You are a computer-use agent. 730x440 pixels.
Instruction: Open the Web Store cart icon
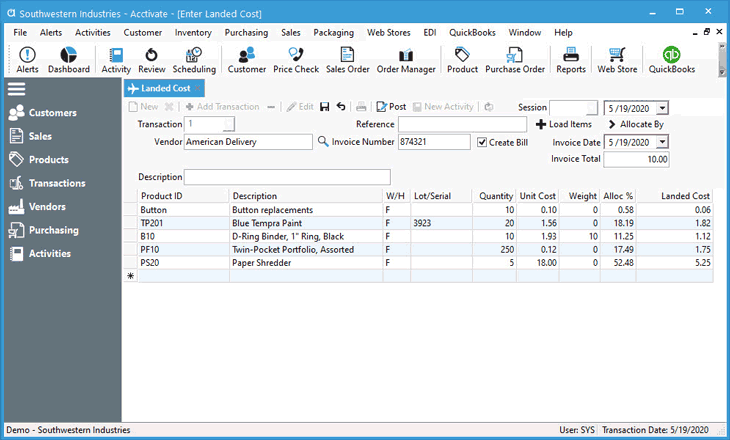(x=617, y=61)
